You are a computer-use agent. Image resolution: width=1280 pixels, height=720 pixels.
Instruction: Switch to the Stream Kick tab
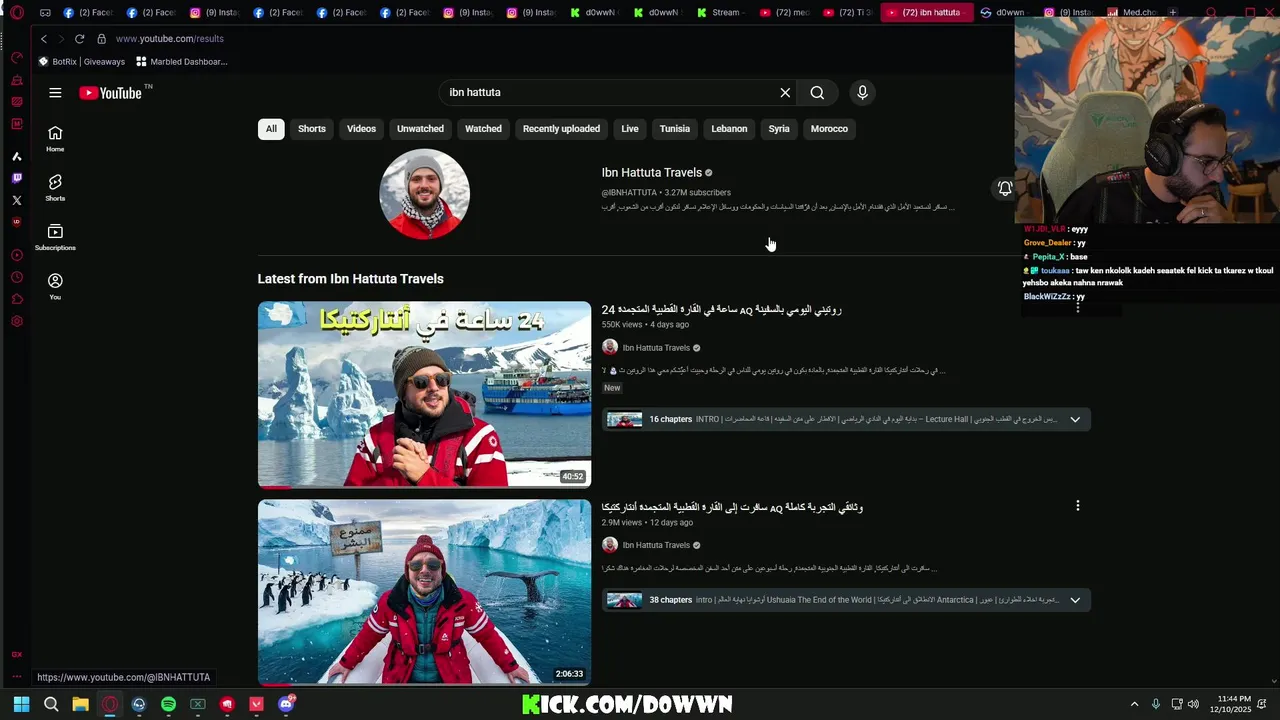pos(719,13)
